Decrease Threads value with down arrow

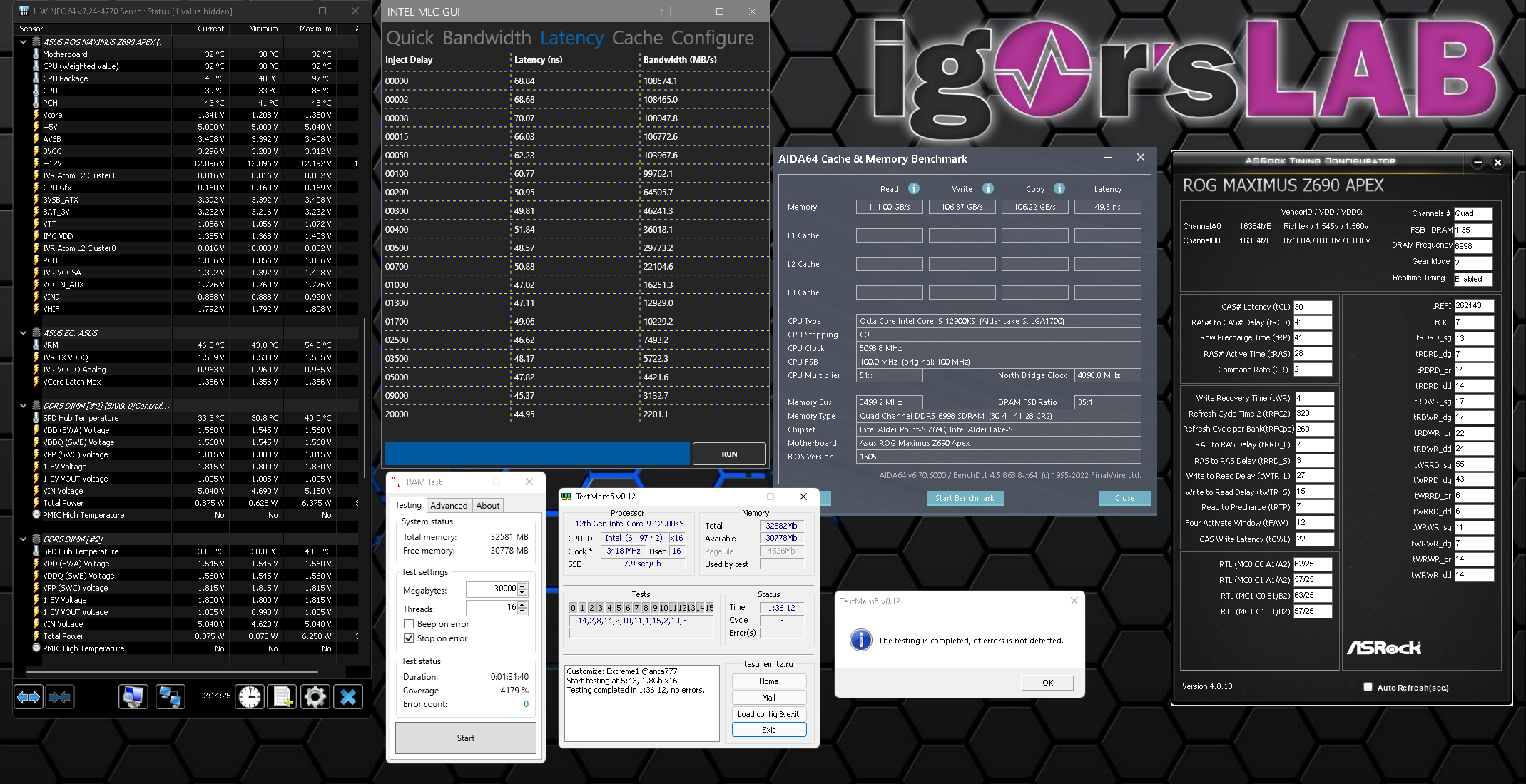(523, 611)
